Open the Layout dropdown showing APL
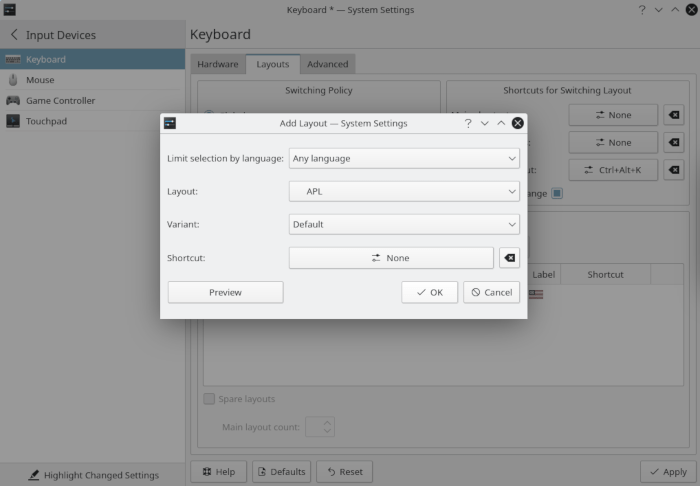700x486 pixels. [x=404, y=191]
